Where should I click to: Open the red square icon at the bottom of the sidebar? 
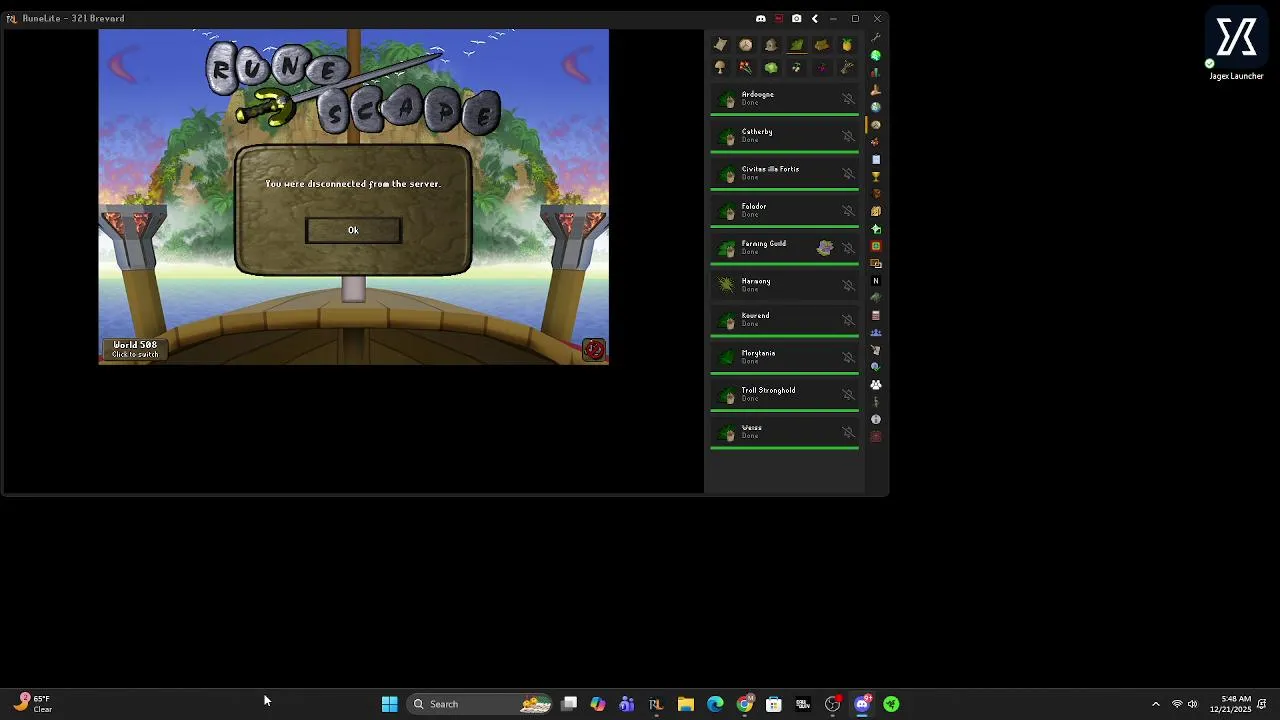coord(876,436)
